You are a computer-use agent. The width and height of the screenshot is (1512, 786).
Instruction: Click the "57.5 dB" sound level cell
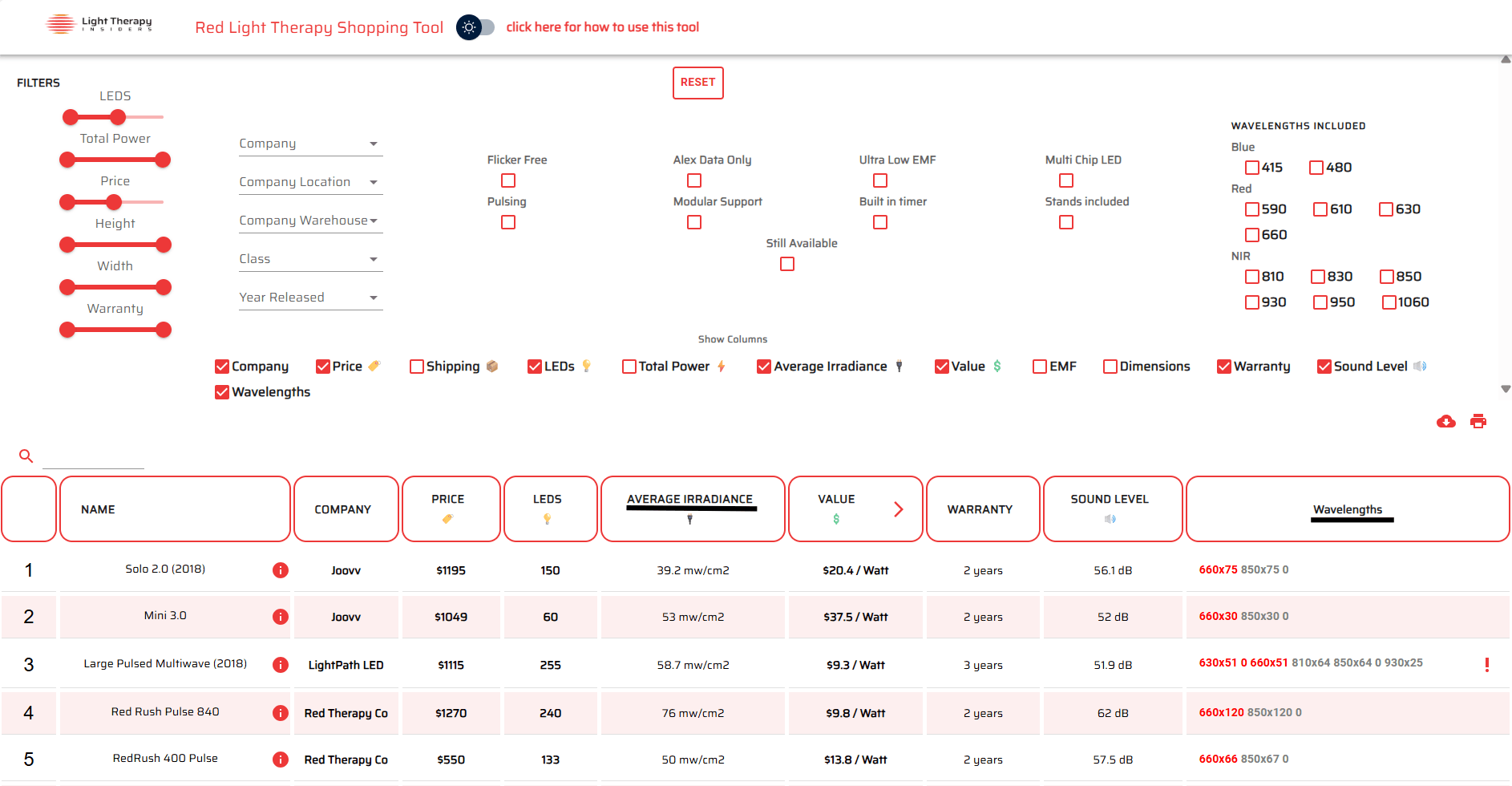1113,760
